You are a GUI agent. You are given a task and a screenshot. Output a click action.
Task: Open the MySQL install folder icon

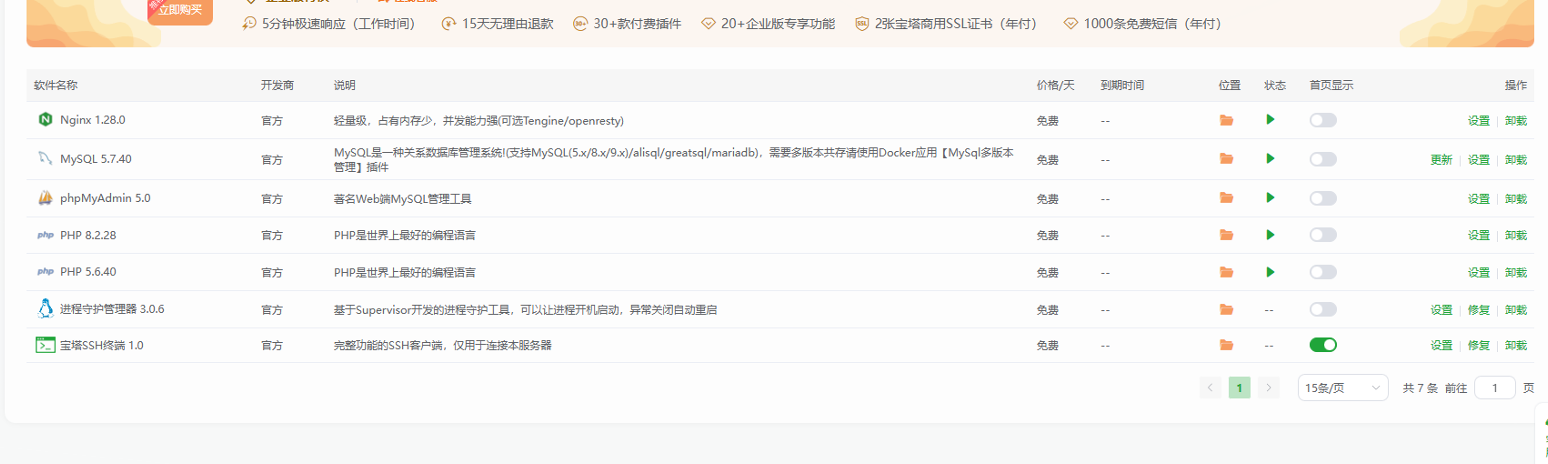coord(1226,158)
